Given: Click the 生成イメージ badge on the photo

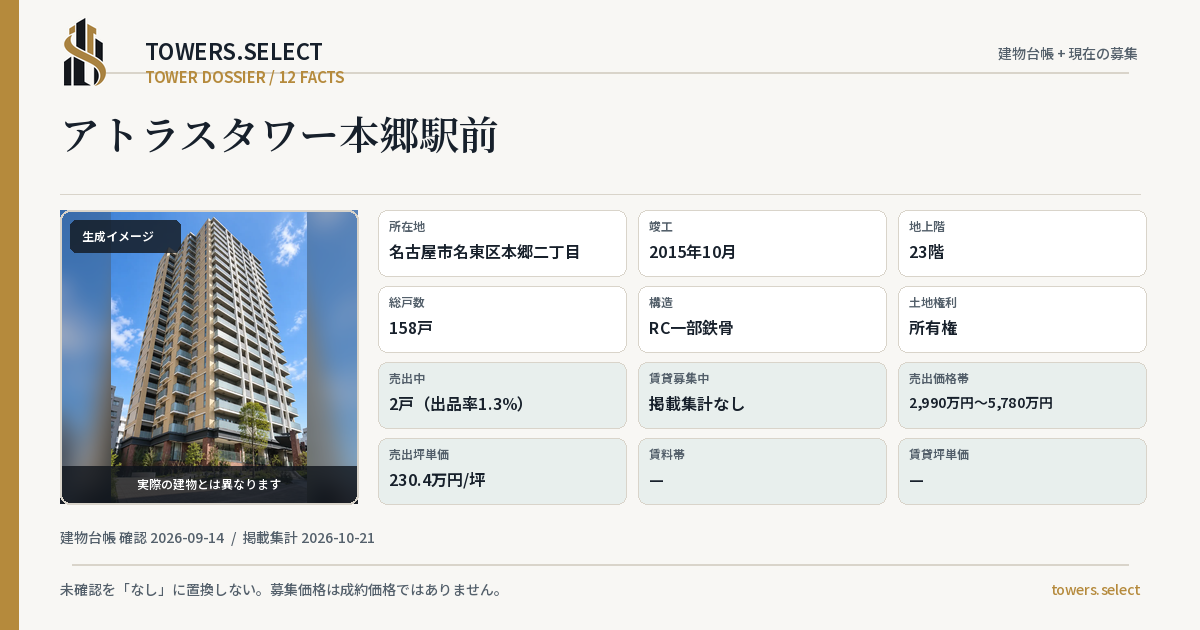Looking at the screenshot, I should pyautogui.click(x=125, y=236).
